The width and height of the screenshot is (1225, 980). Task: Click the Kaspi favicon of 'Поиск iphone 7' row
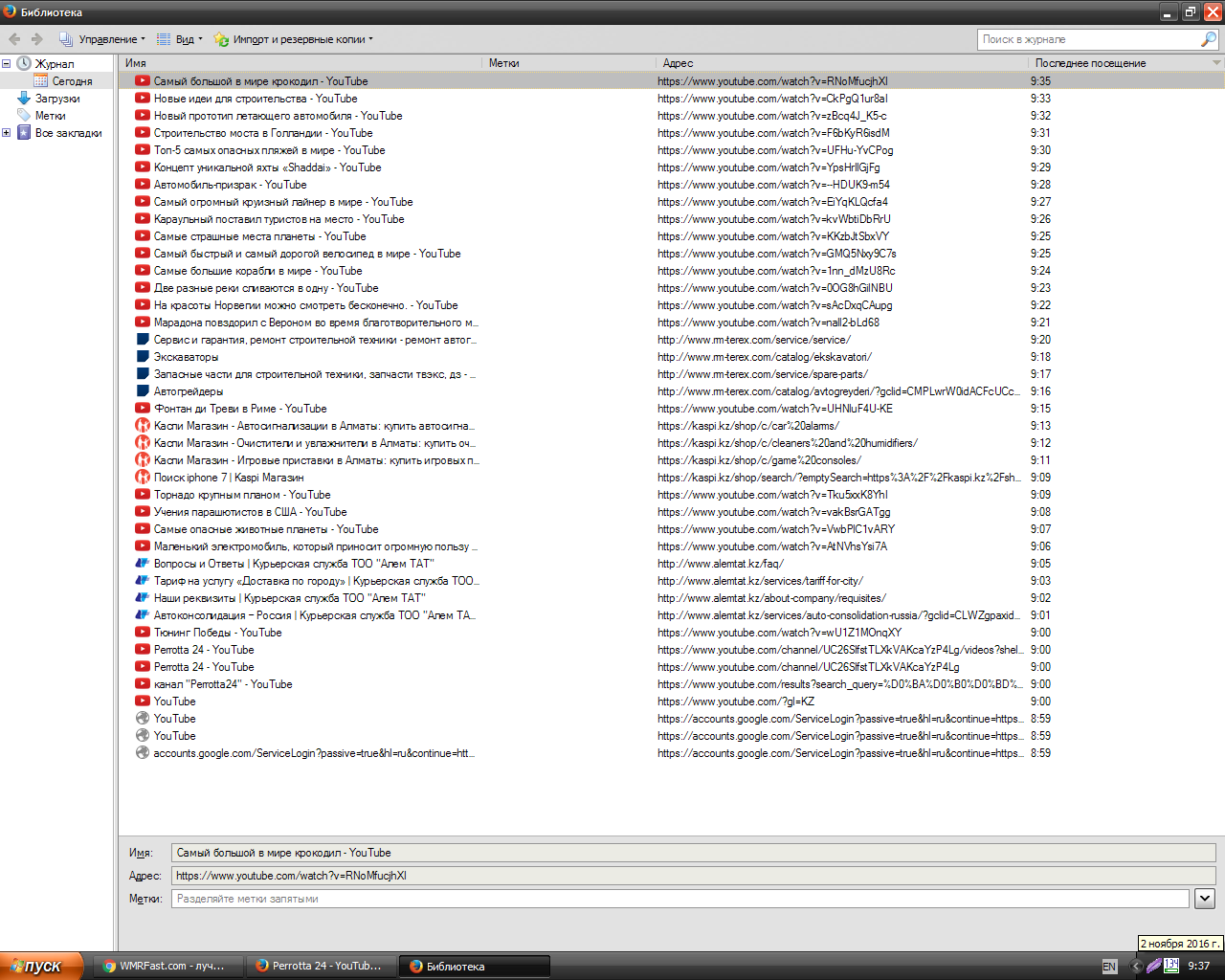[x=143, y=478]
